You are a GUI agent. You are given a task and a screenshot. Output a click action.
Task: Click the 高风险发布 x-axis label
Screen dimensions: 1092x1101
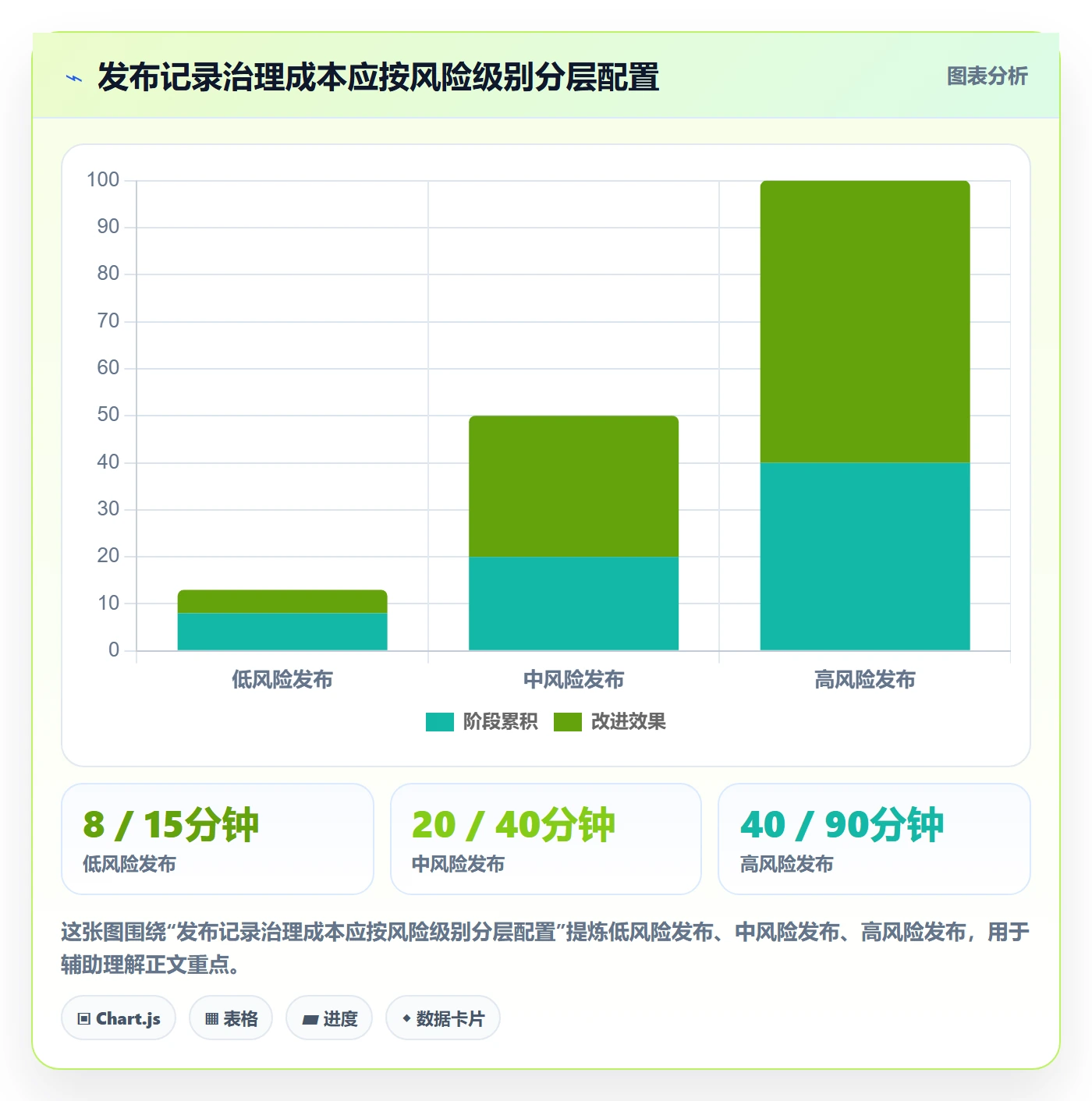tap(865, 680)
